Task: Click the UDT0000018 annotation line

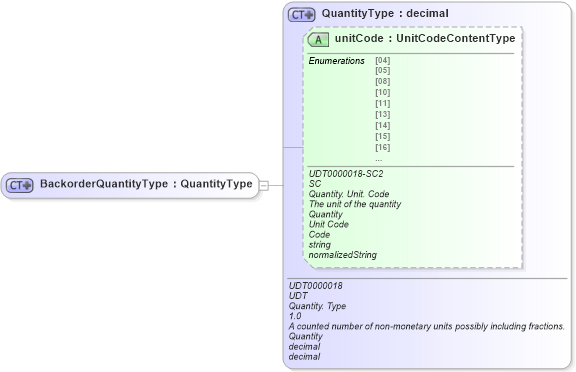Action: click(x=315, y=286)
